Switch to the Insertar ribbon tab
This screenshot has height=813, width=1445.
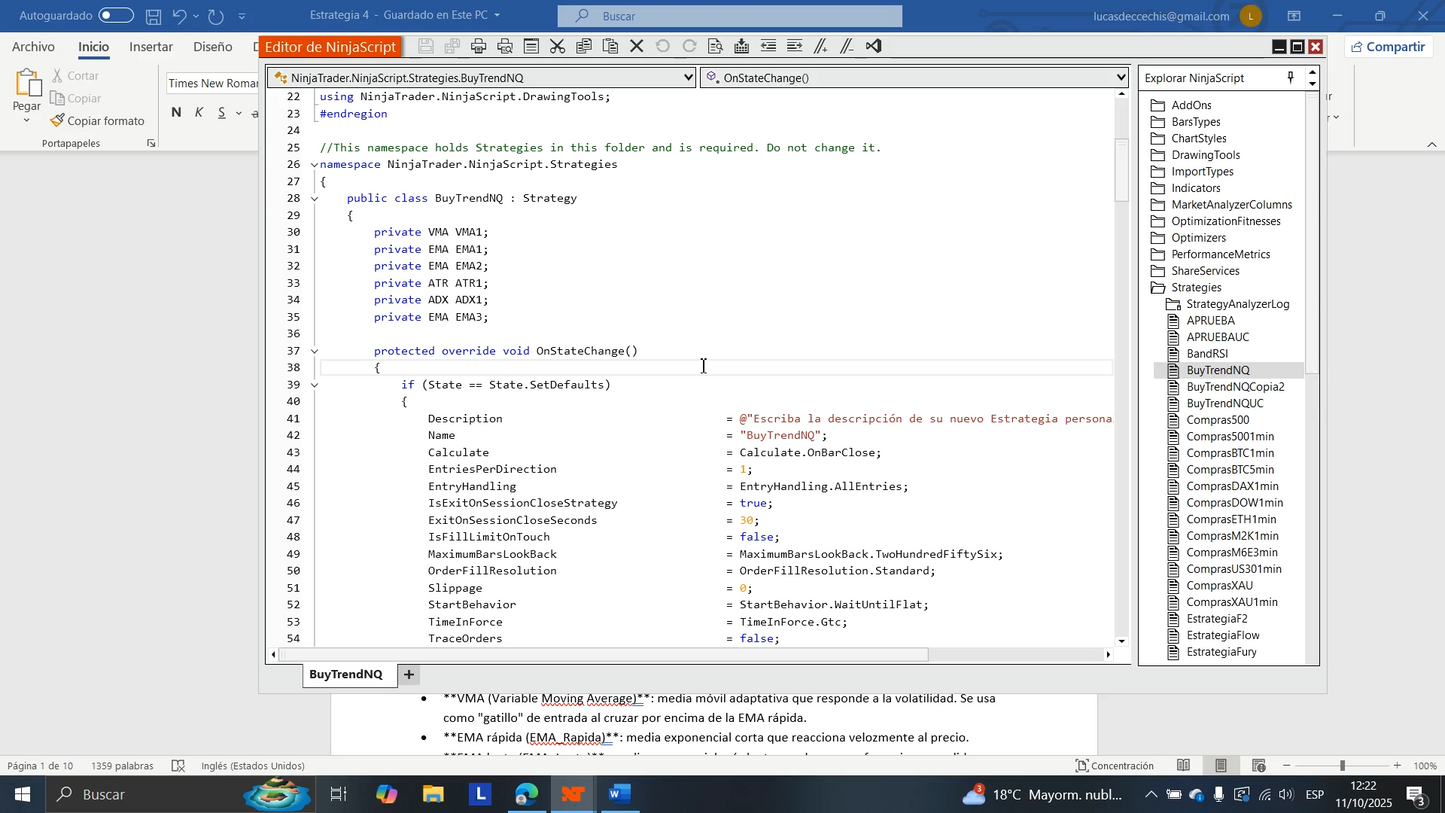(x=151, y=47)
